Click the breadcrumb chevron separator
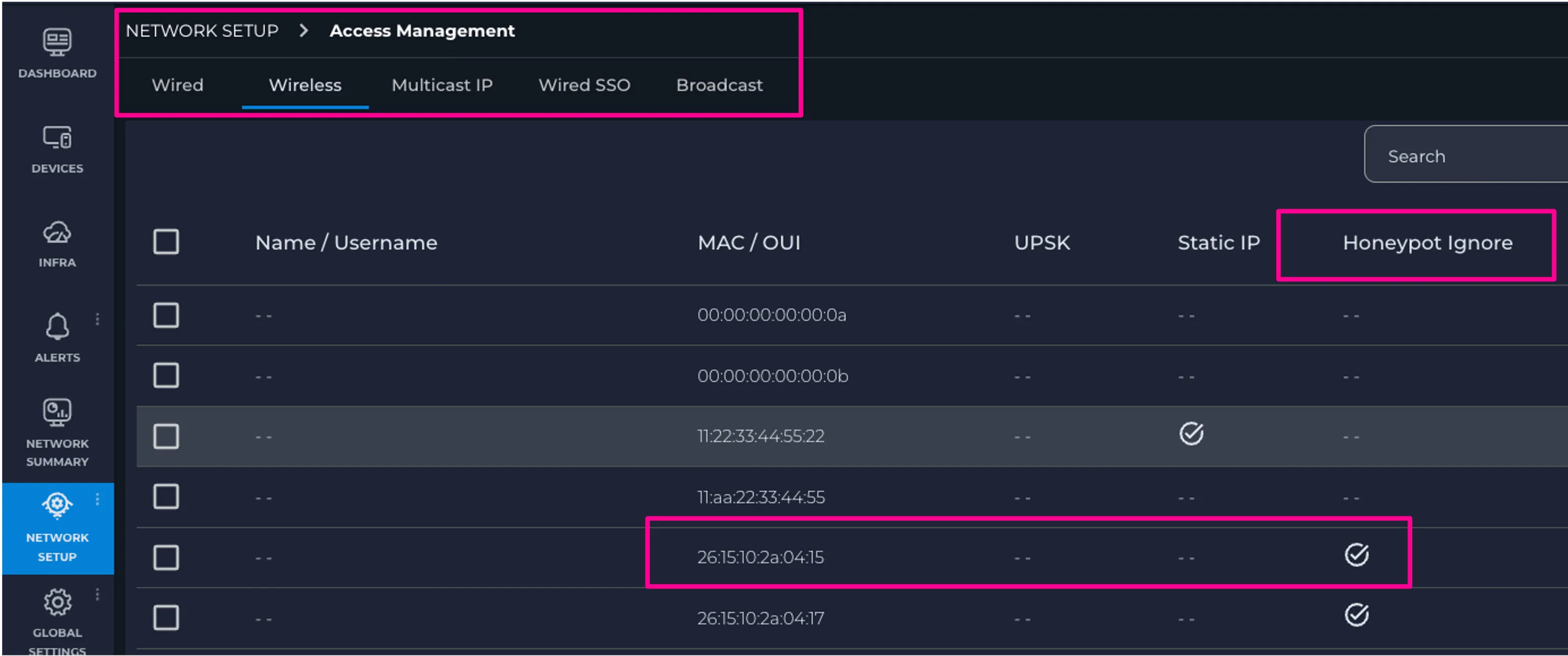This screenshot has height=656, width=1568. click(x=304, y=30)
